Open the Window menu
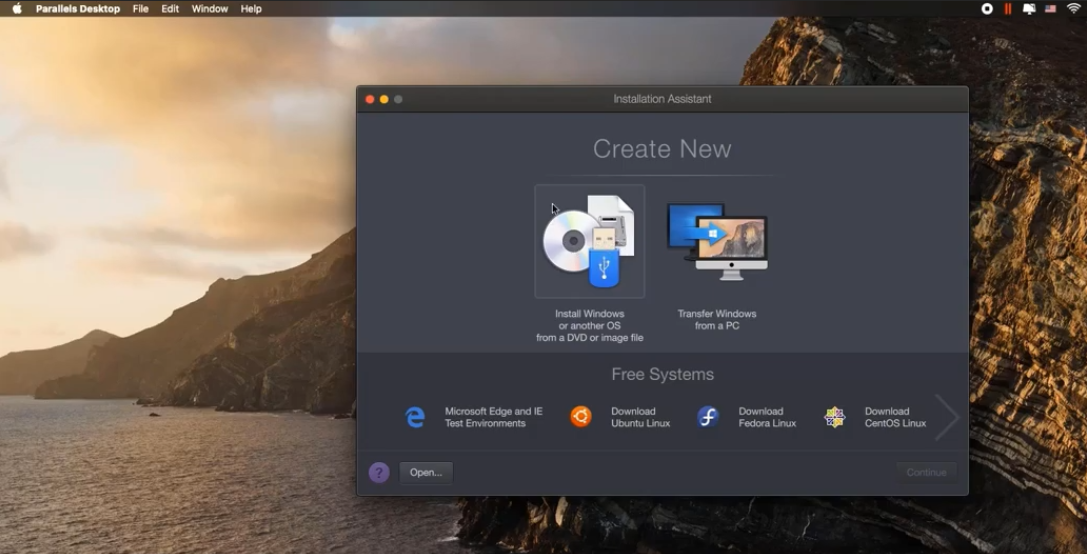The width and height of the screenshot is (1087, 554). (x=210, y=9)
